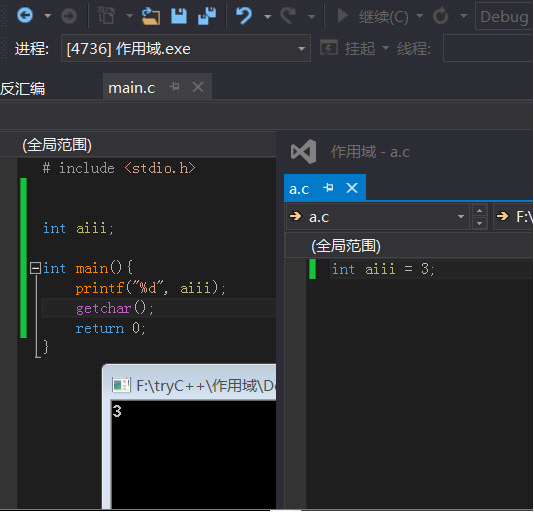
Task: Click the Navigate Forward arrow icon
Action: [69, 16]
